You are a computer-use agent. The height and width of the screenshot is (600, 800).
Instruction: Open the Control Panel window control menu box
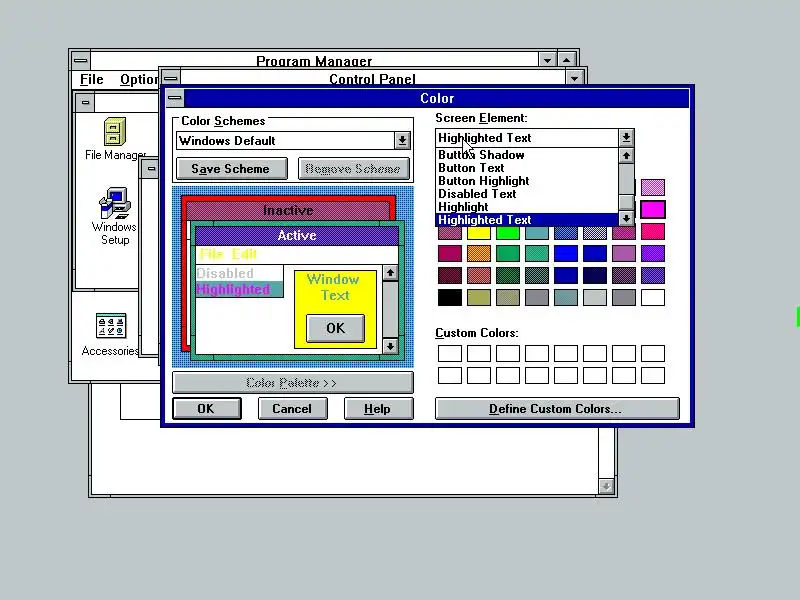pyautogui.click(x=171, y=78)
